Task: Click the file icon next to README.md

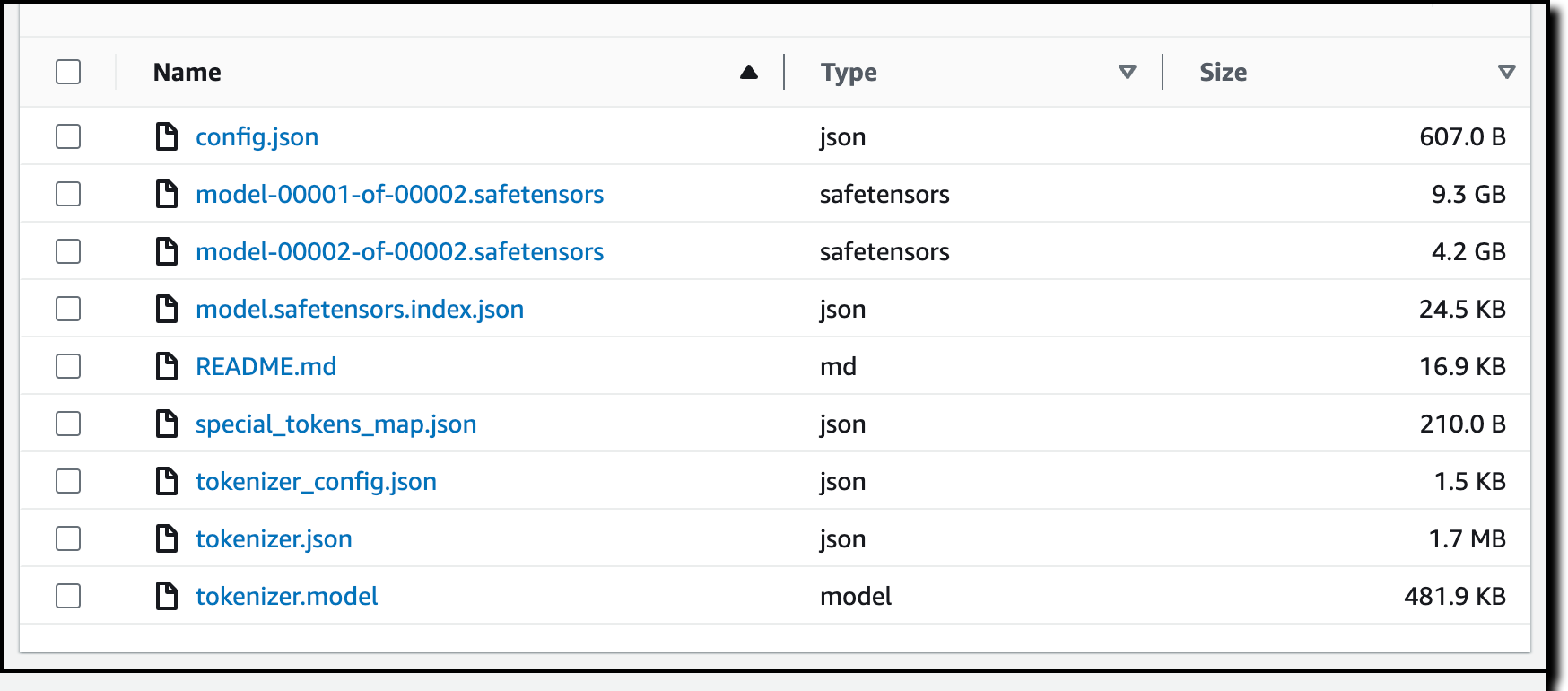Action: (167, 366)
